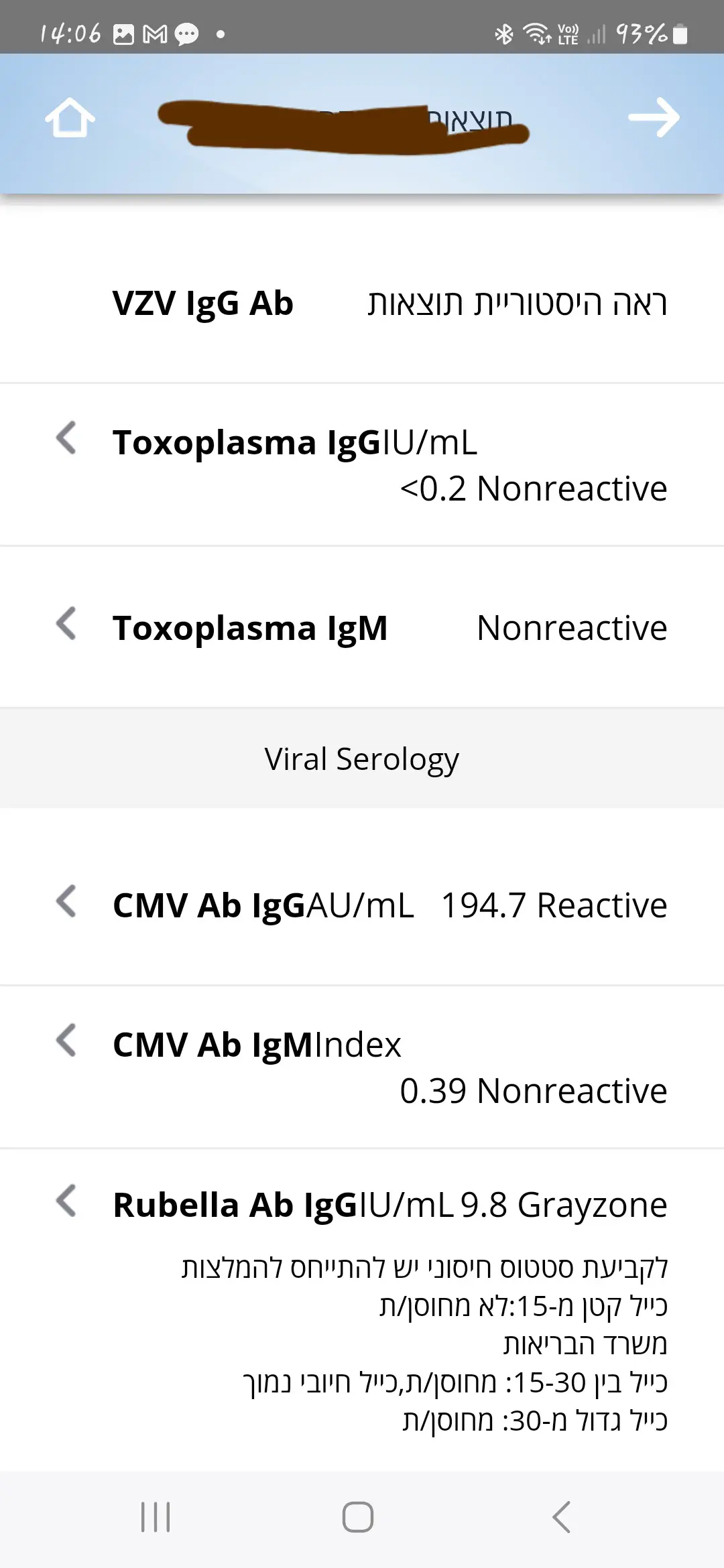Tap the home icon in header
Image resolution: width=724 pixels, height=1568 pixels.
coord(70,118)
